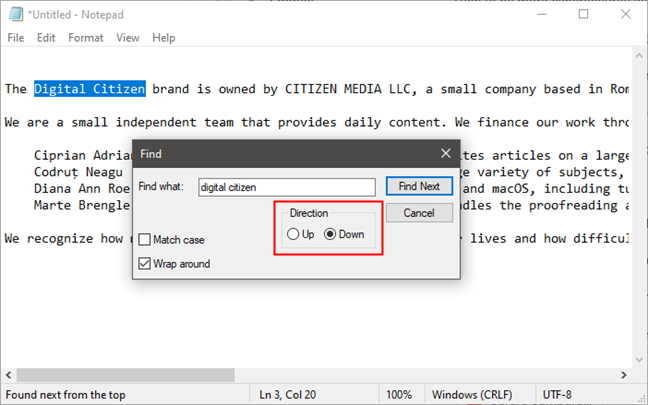Enable the Match case checkbox
648x405 pixels.
144,240
